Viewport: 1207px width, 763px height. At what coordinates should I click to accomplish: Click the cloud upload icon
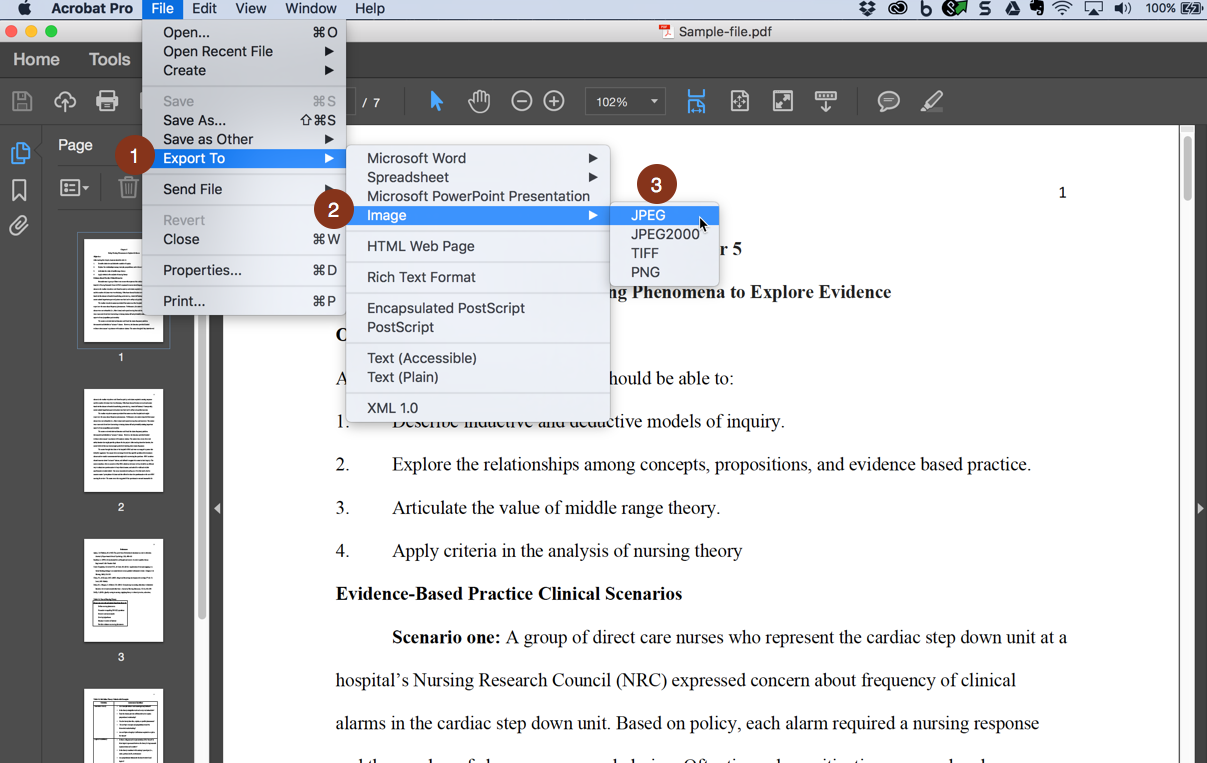(65, 101)
